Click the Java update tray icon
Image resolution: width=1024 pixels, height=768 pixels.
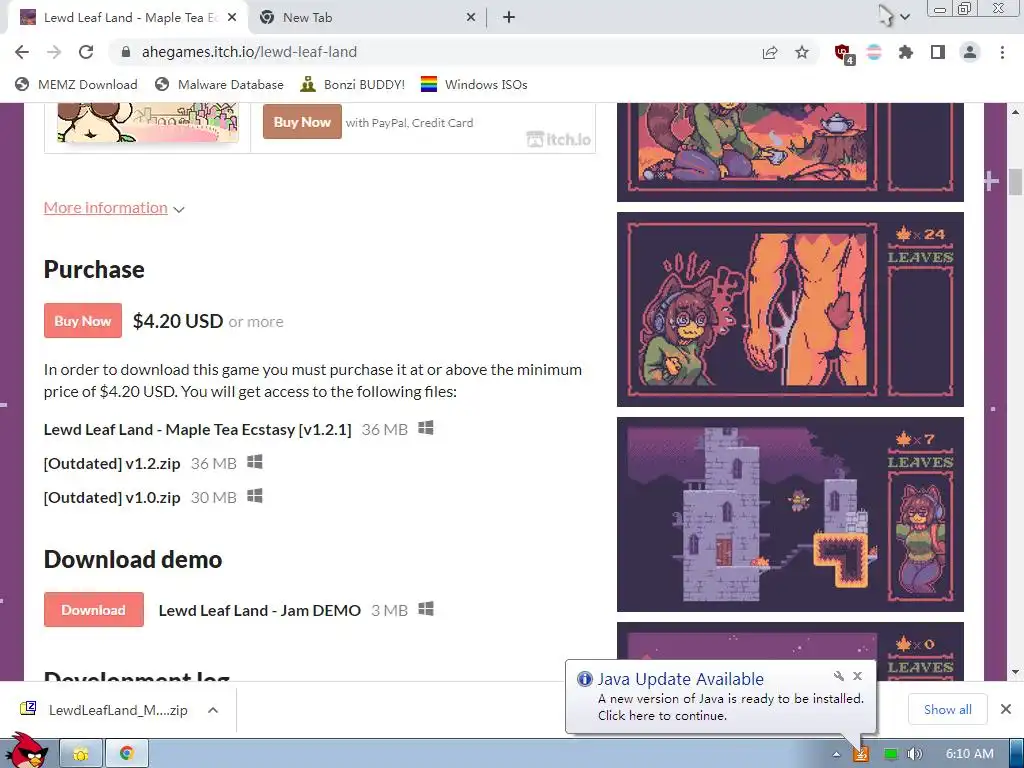pyautogui.click(x=861, y=754)
